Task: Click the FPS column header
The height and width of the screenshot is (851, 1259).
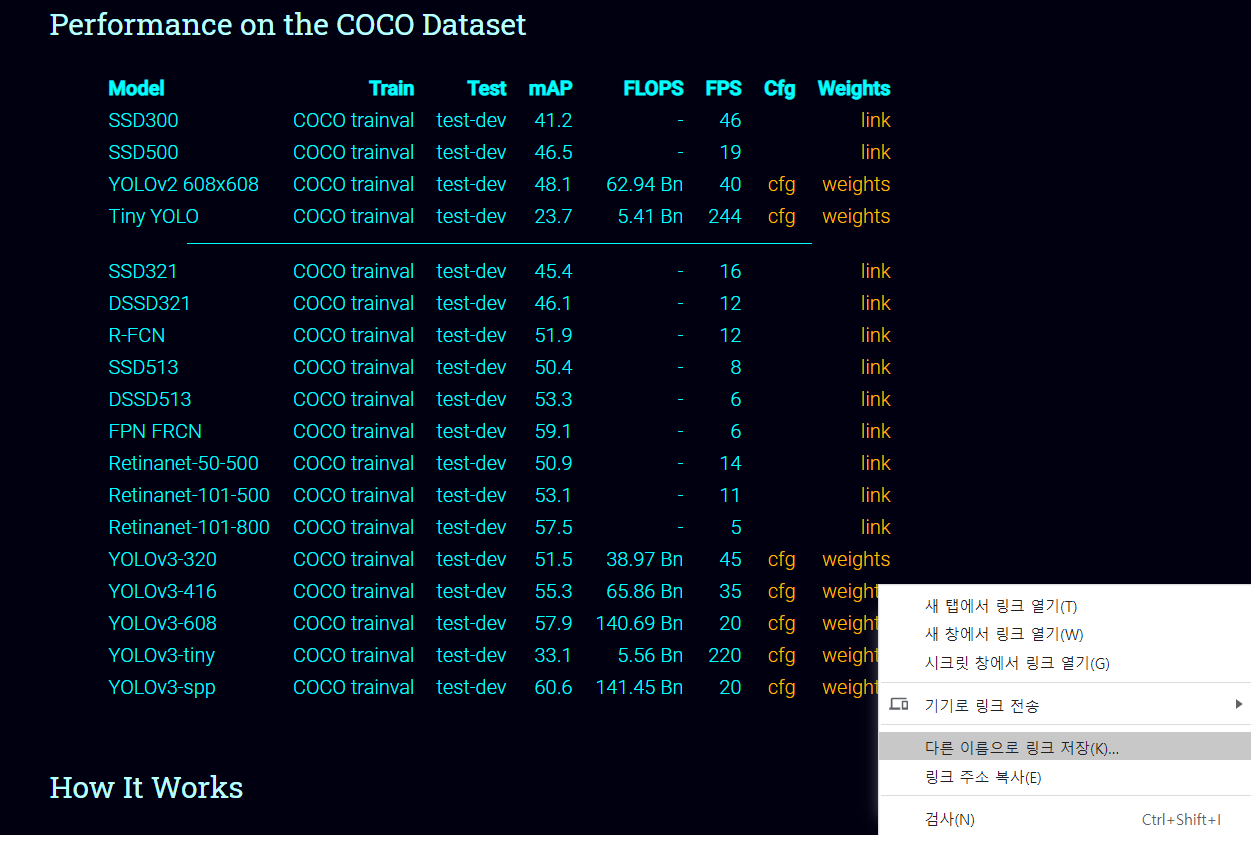Action: 723,88
